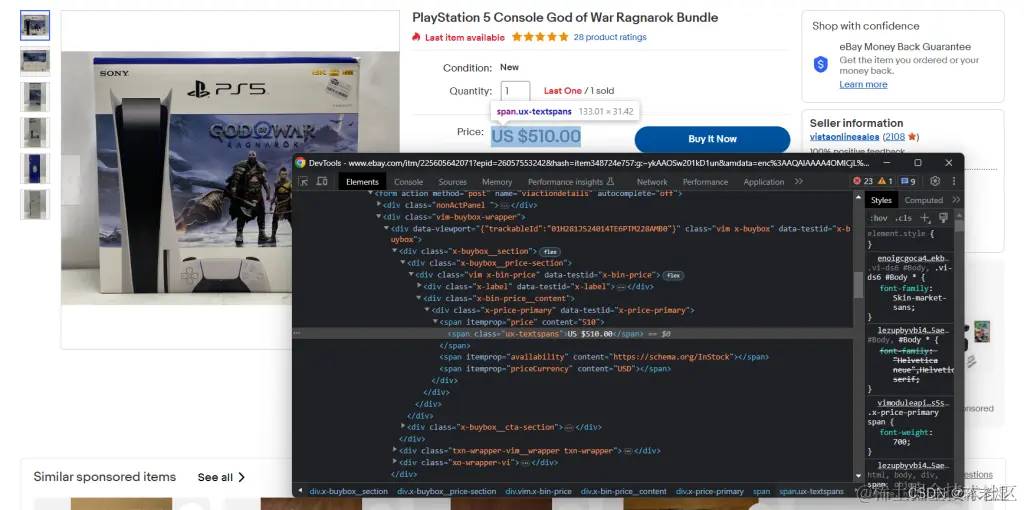Open the Sources tab
The width and height of the screenshot is (1024, 510).
453,182
